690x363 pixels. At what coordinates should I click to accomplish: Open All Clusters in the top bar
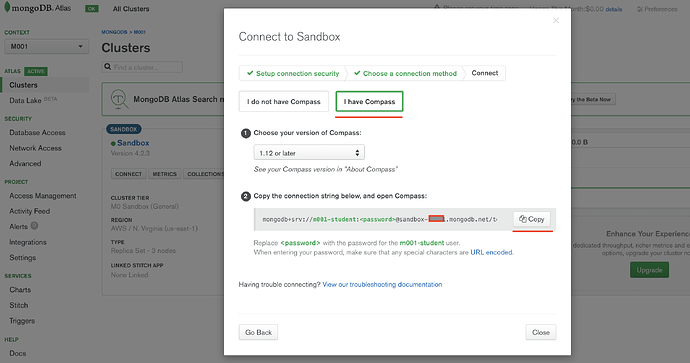131,9
